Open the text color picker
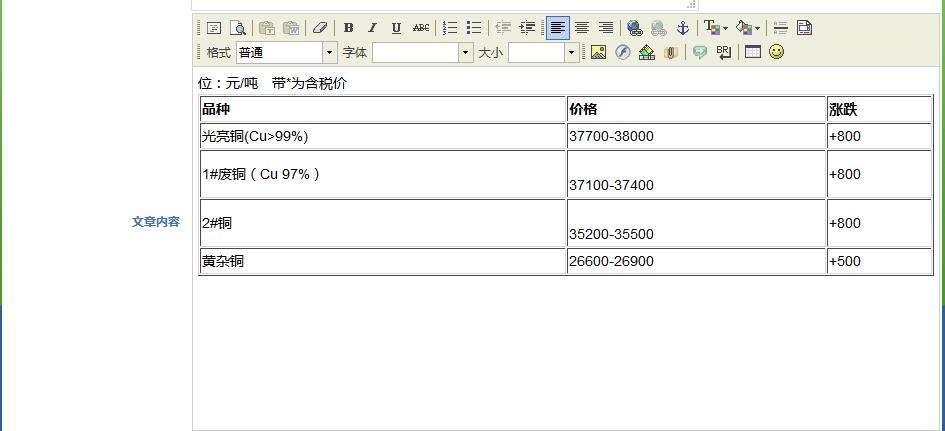Image resolution: width=945 pixels, height=431 pixels. [x=716, y=28]
